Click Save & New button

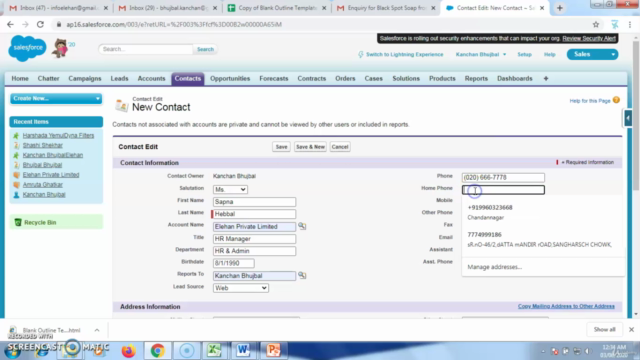(x=310, y=147)
